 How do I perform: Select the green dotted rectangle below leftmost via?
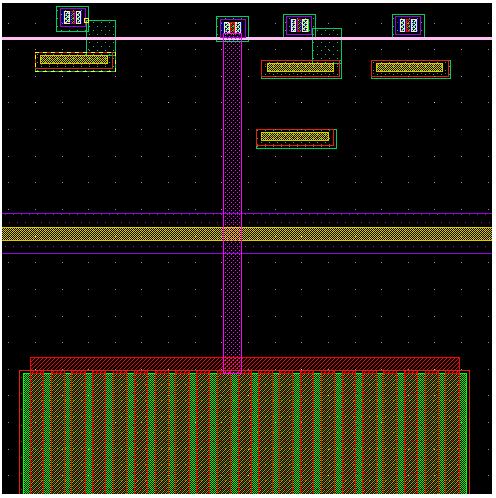tap(101, 37)
